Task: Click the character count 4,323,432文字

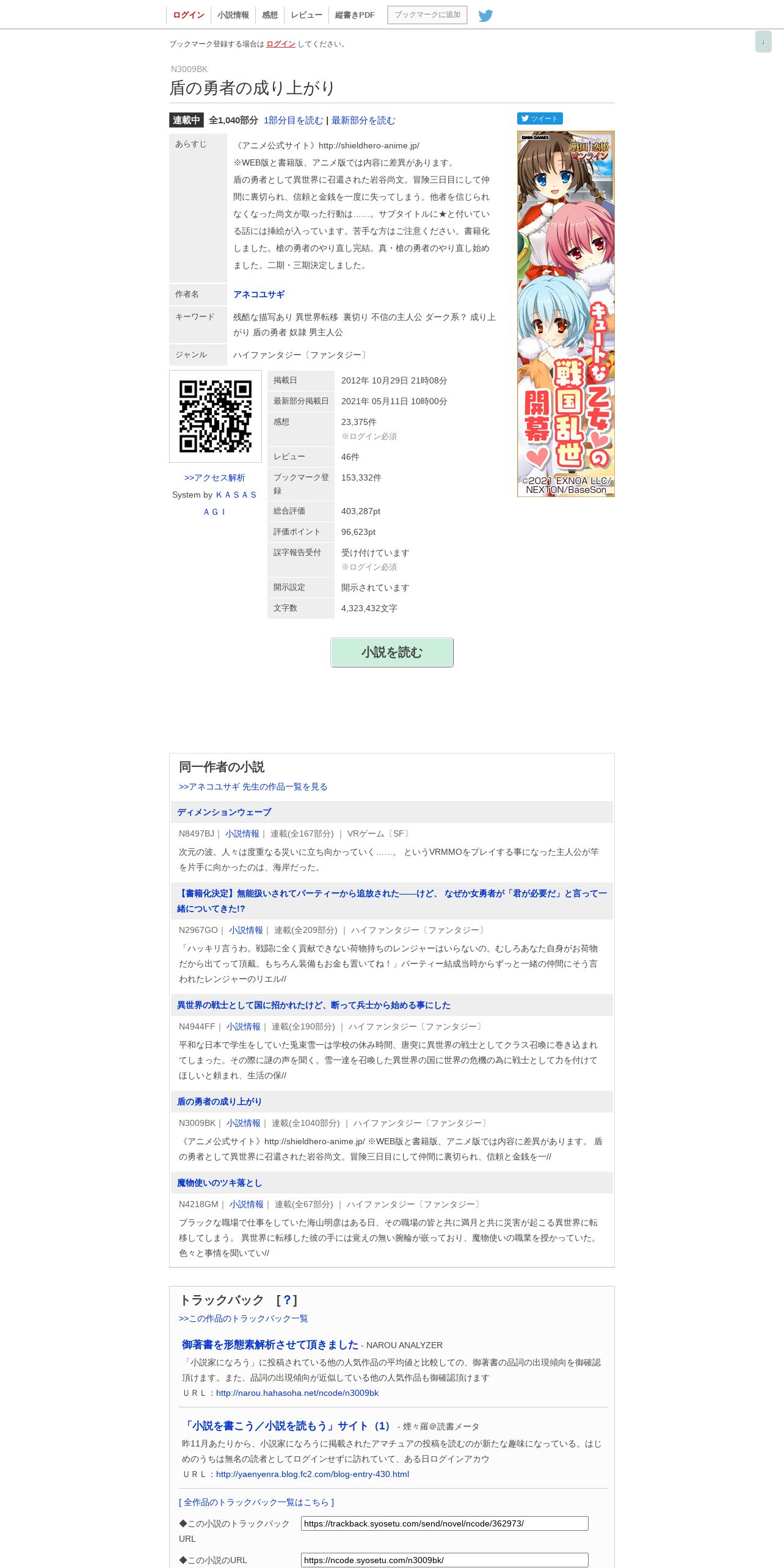Action: click(369, 608)
